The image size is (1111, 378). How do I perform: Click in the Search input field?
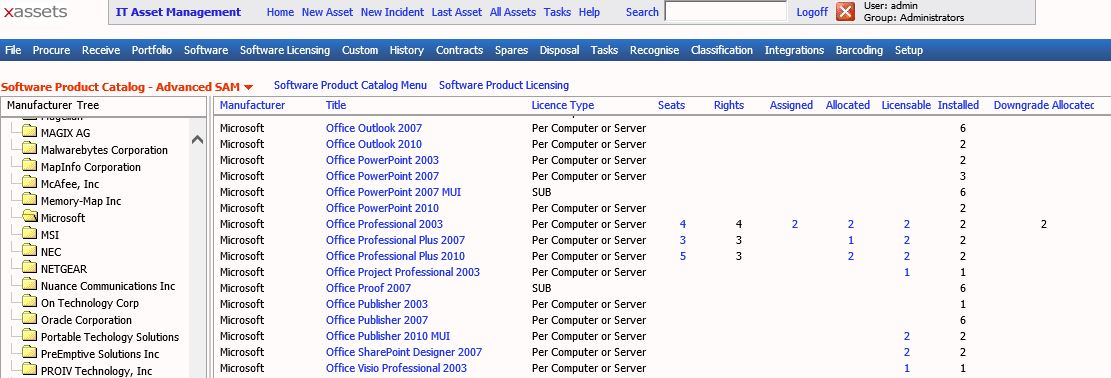pyautogui.click(x=726, y=11)
